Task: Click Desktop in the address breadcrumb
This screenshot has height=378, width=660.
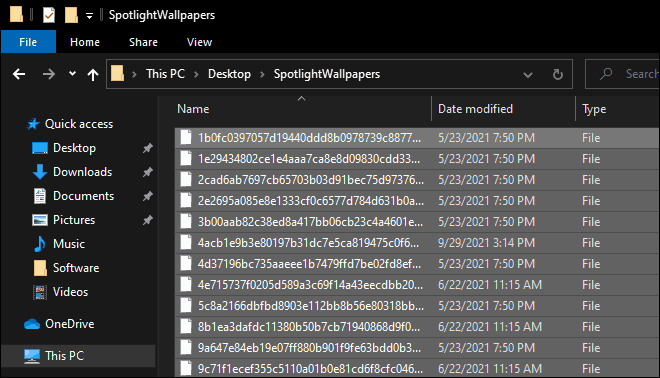Action: (x=229, y=74)
